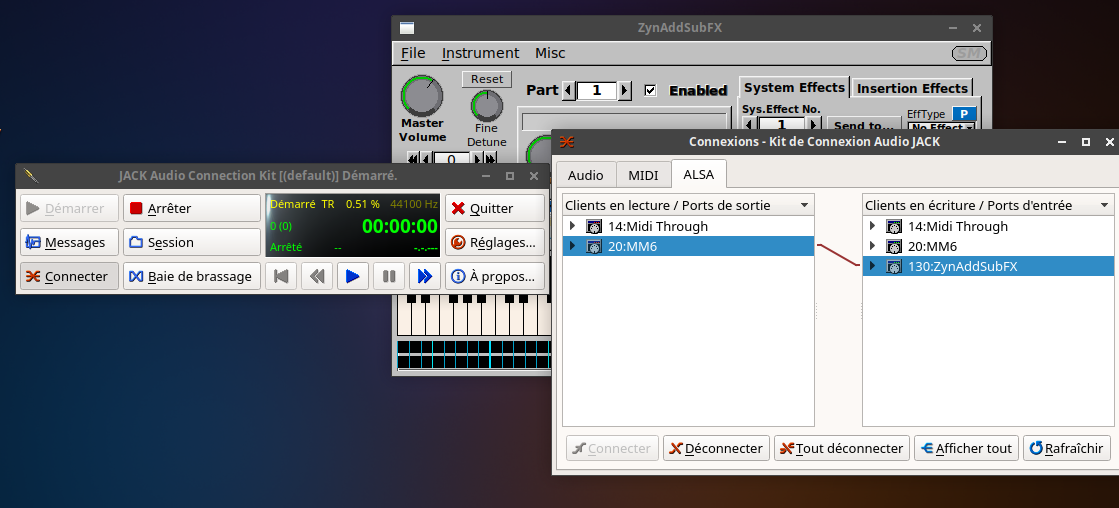
Task: Switch to the MIDI tab in Connexions
Action: tap(643, 175)
